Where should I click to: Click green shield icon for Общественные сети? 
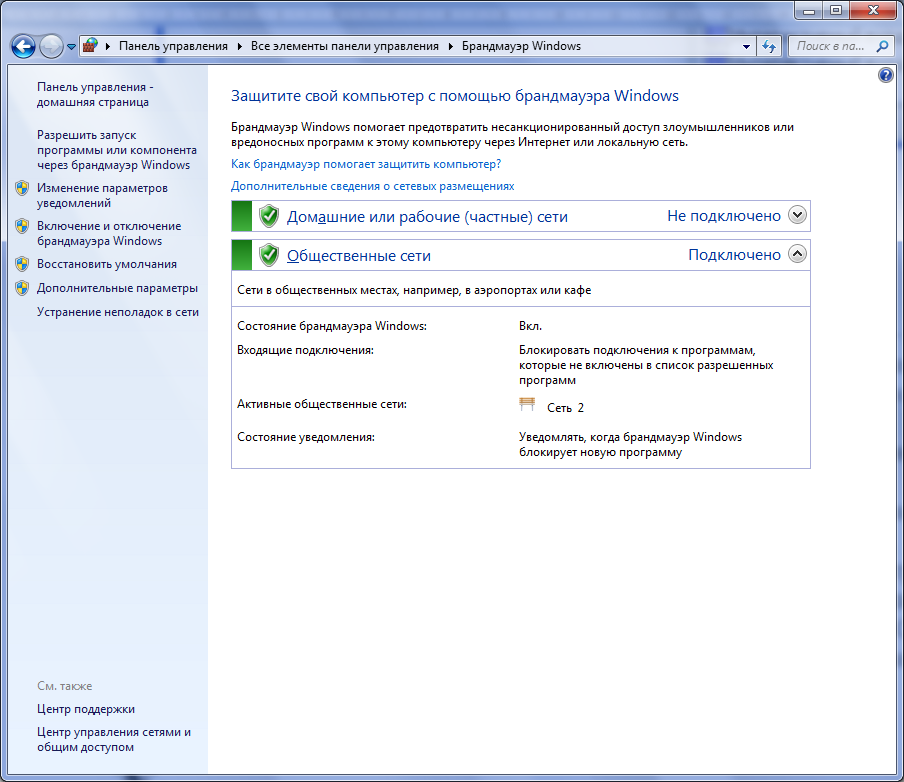point(269,255)
